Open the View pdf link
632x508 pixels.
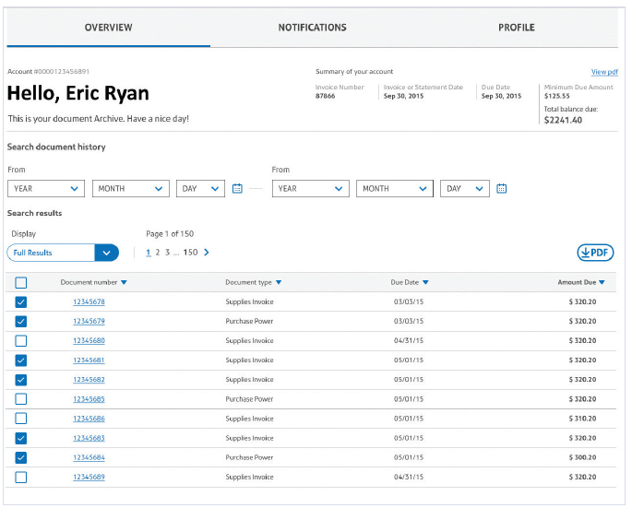click(604, 72)
